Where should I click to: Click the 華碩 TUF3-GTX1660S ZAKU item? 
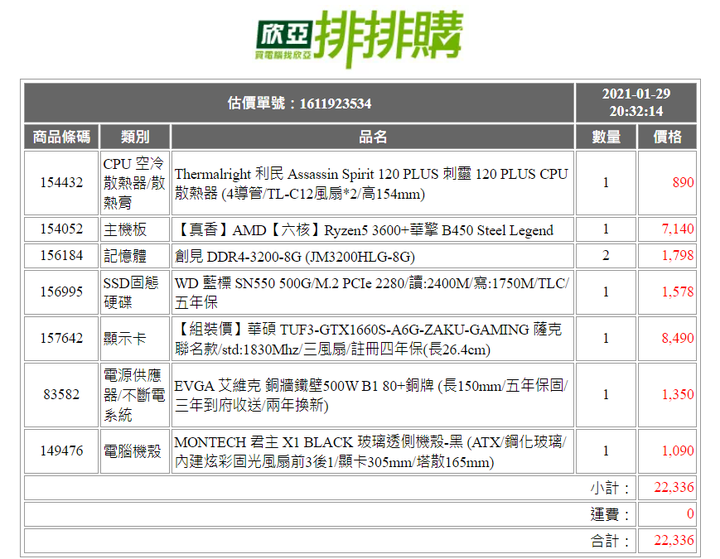372,339
